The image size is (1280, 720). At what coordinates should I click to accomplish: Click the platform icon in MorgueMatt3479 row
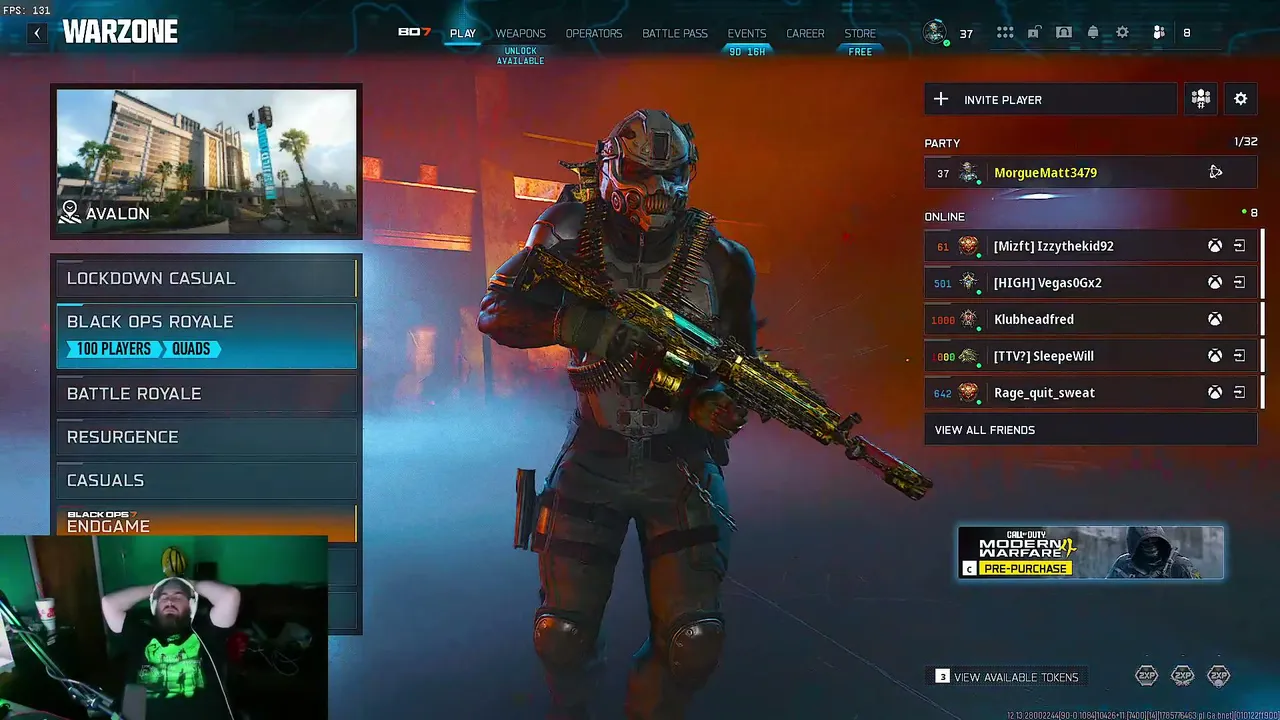(x=1215, y=172)
